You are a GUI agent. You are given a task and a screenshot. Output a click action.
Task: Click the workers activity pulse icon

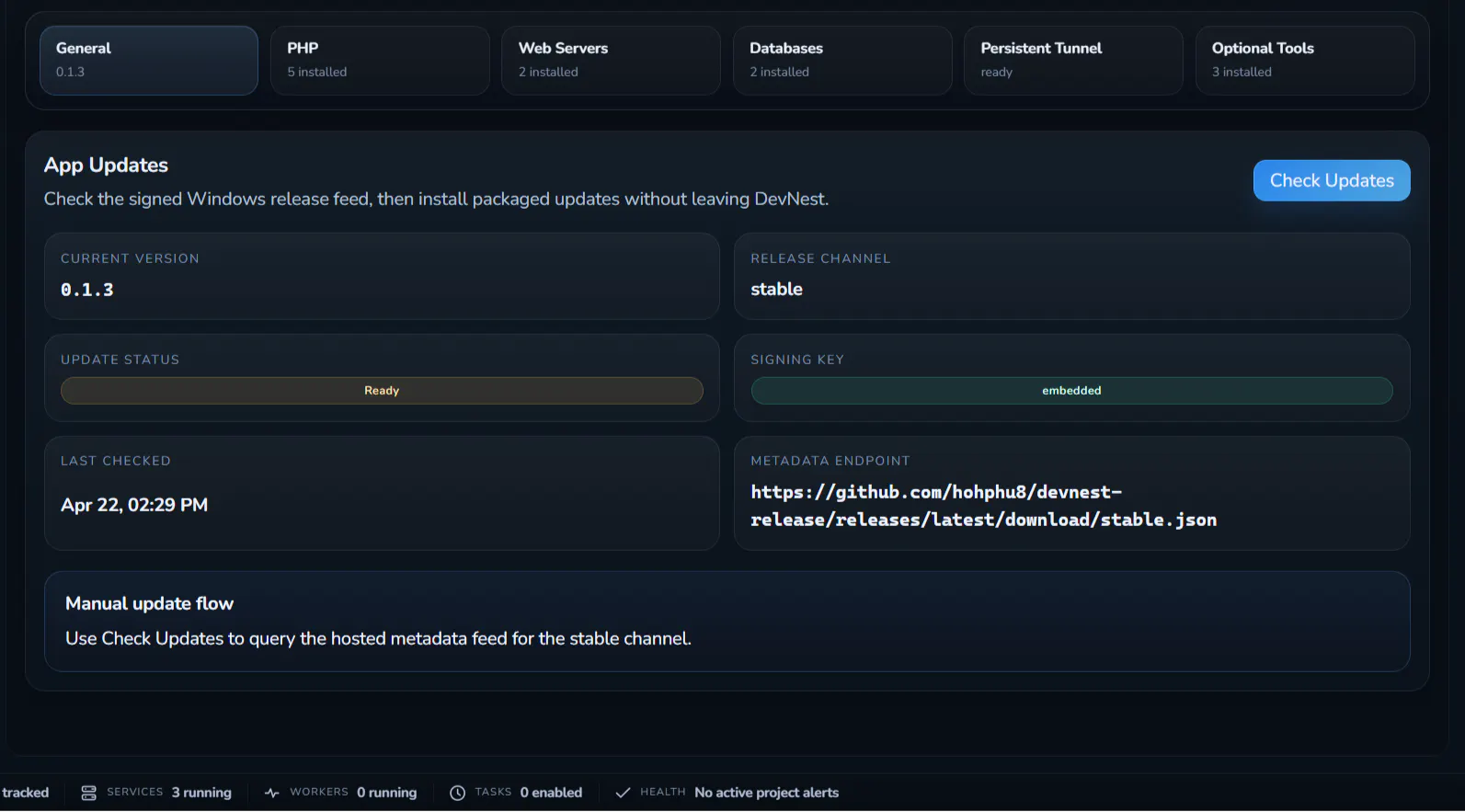[x=272, y=793]
